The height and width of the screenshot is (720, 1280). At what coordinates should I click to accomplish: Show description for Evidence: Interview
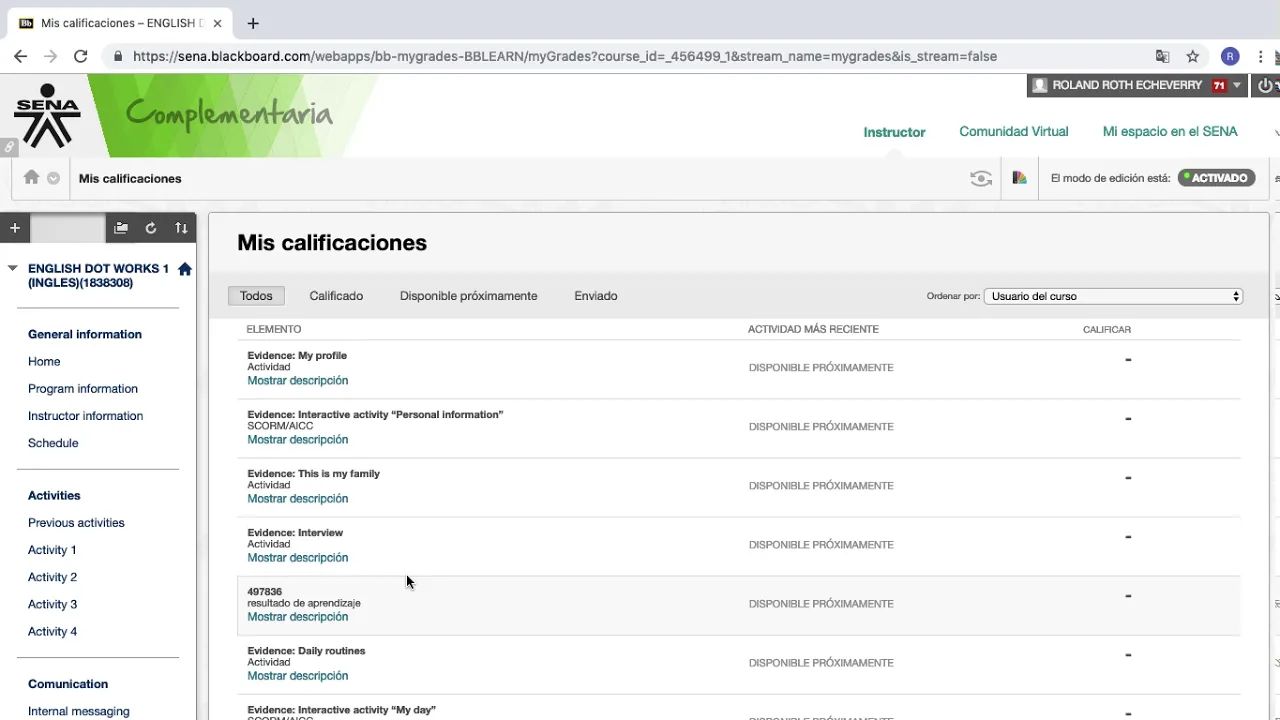pos(297,558)
